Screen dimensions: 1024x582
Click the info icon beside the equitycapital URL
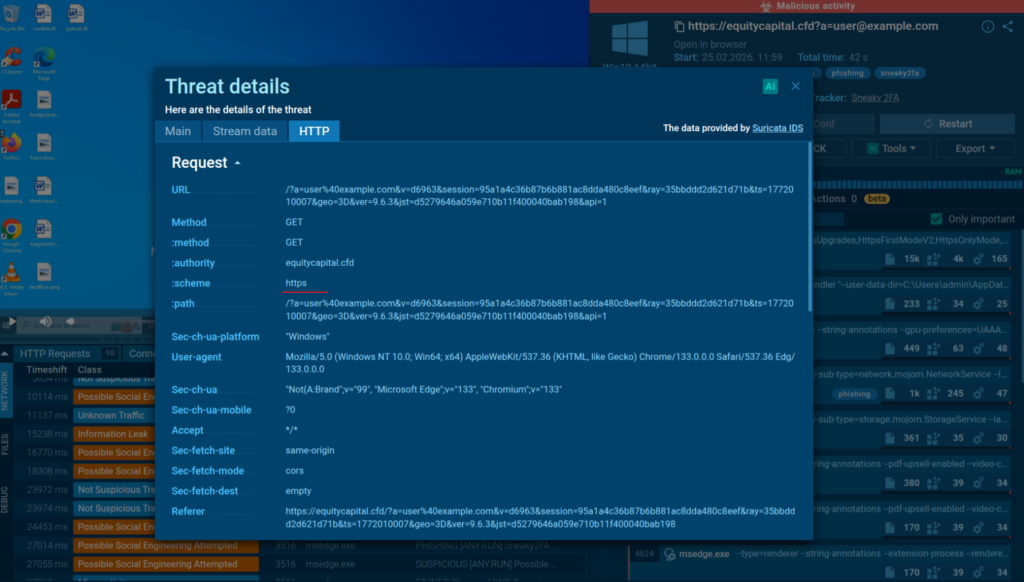coord(990,26)
